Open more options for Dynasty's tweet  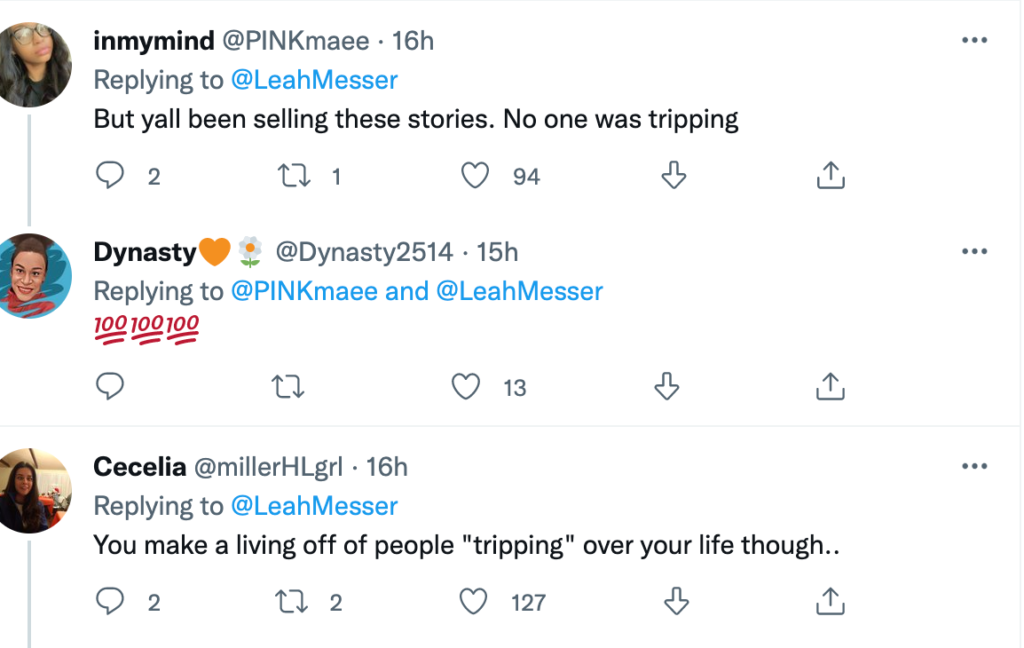point(974,251)
